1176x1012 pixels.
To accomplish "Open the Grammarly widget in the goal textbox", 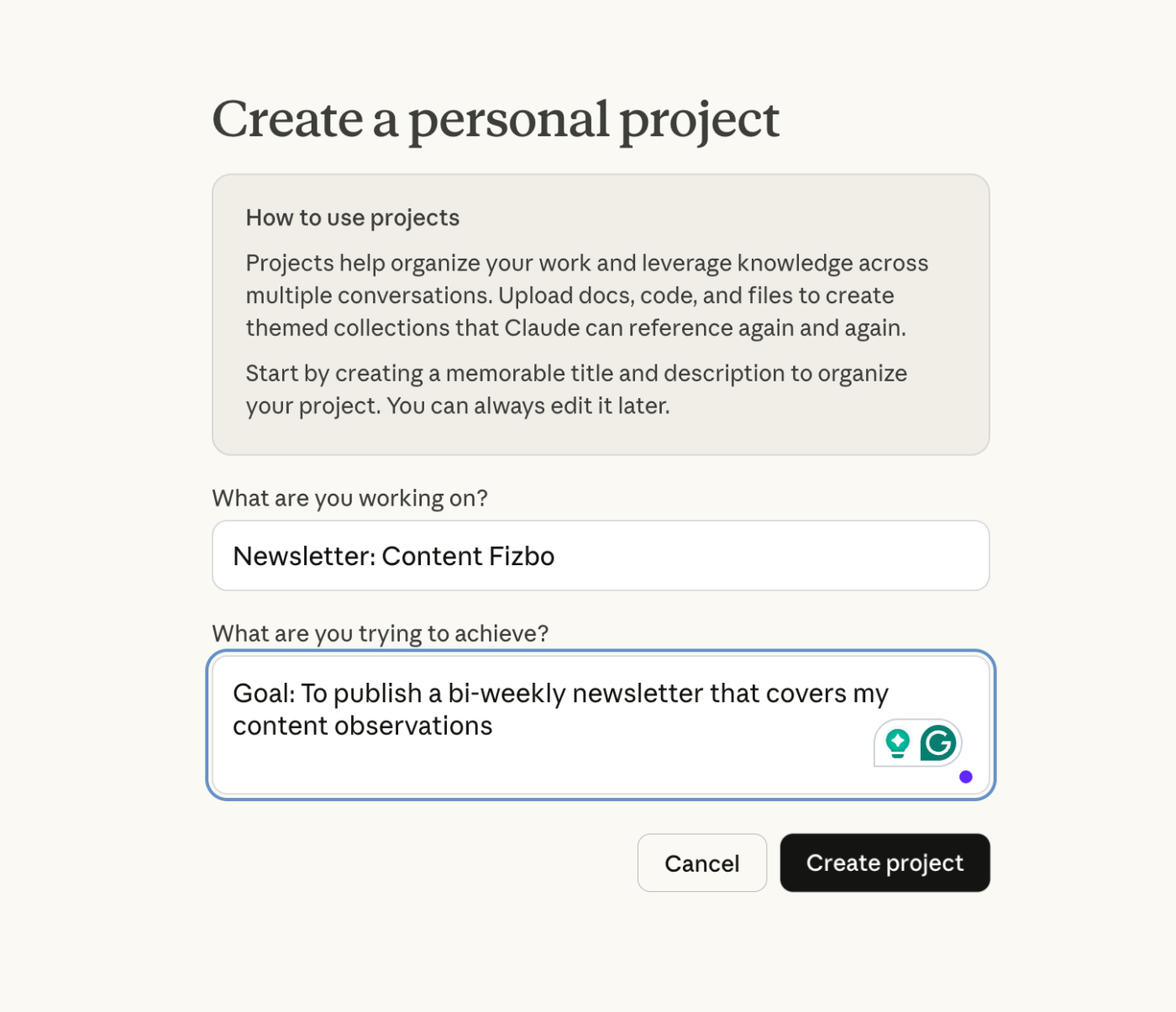I will [x=918, y=742].
